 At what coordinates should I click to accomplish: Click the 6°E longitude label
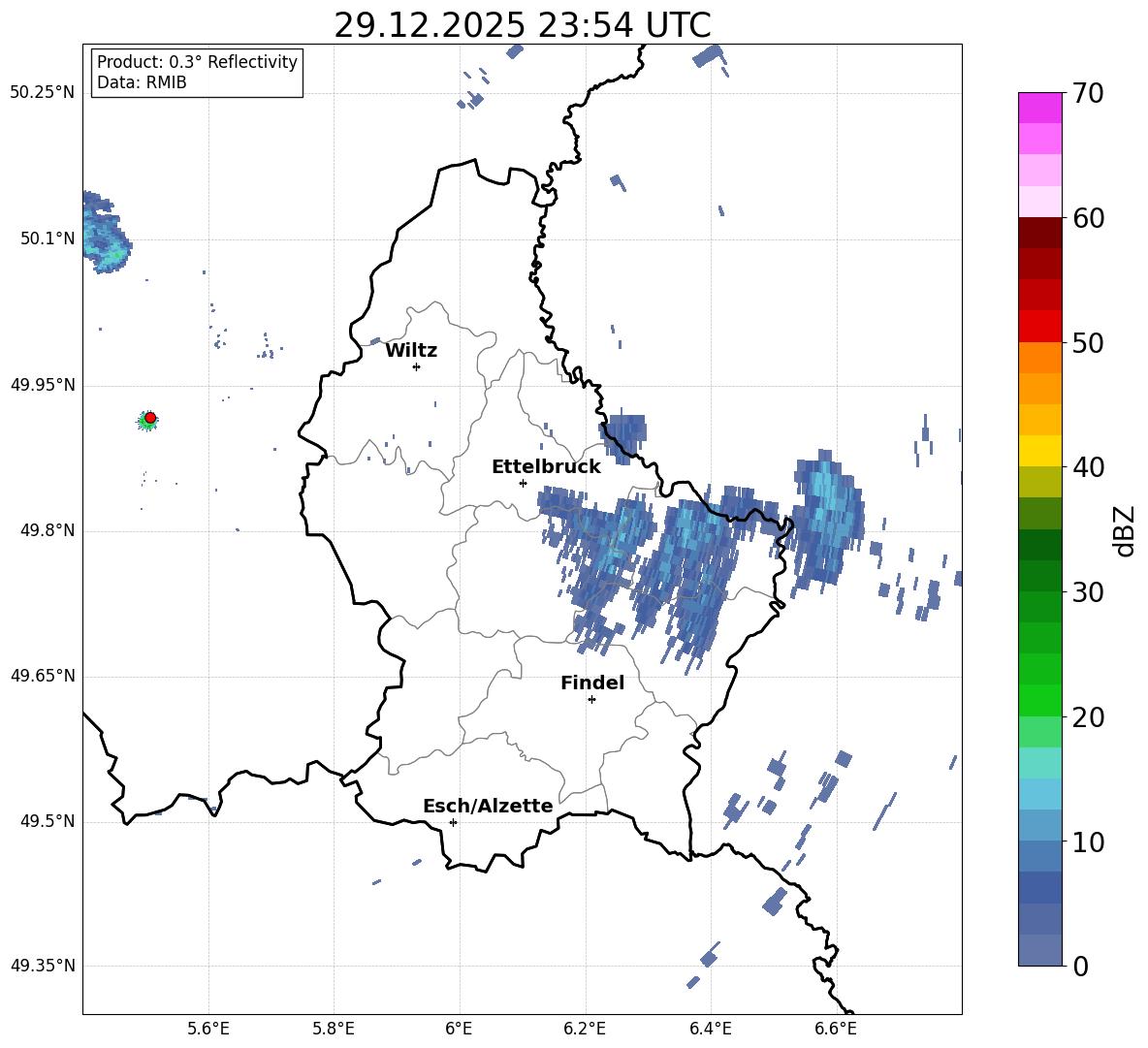click(x=459, y=1029)
